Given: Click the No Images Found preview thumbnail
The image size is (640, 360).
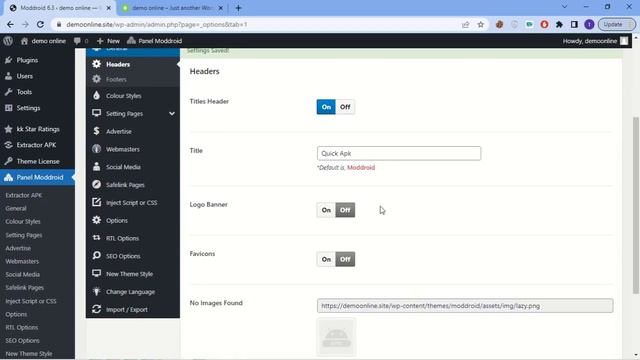Looking at the screenshot, I should (336, 337).
